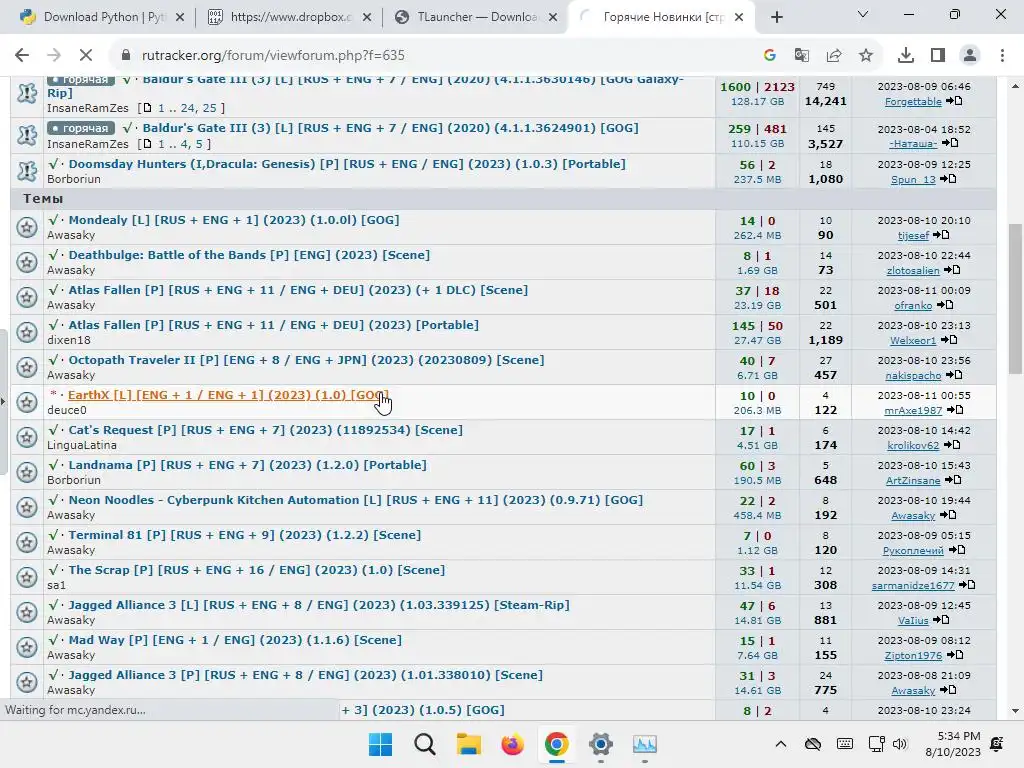Open Atlas Fallen Portable topic

coord(274,325)
